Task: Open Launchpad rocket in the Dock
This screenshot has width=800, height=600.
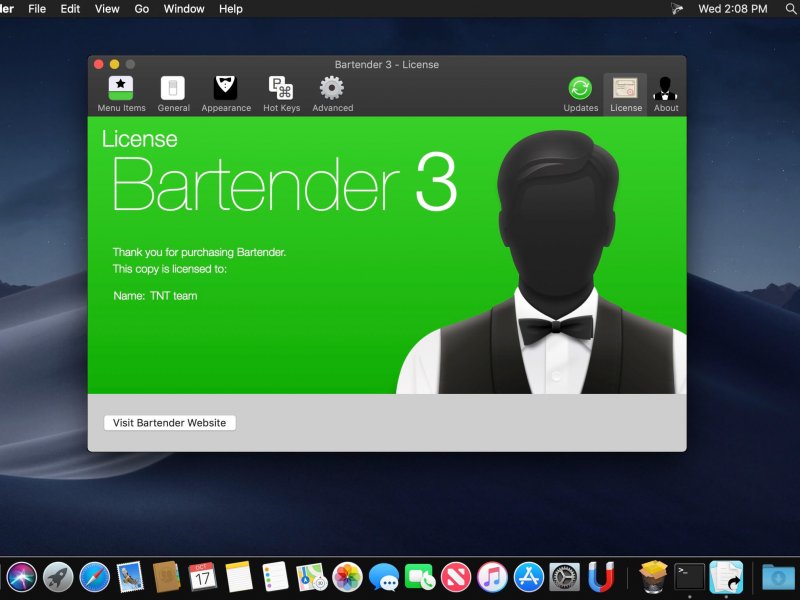Action: pyautogui.click(x=58, y=577)
